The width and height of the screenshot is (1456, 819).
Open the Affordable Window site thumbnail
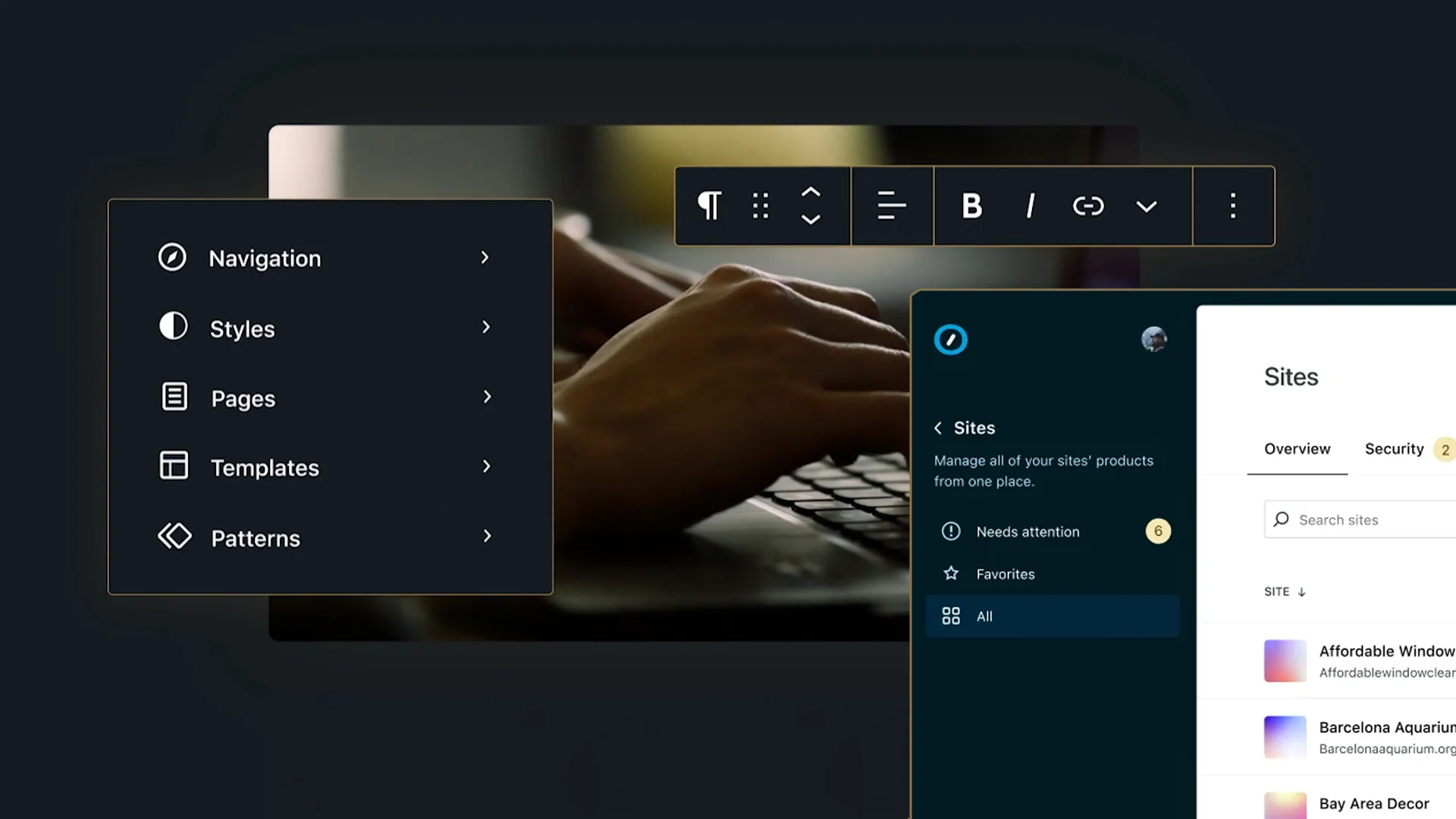tap(1285, 661)
